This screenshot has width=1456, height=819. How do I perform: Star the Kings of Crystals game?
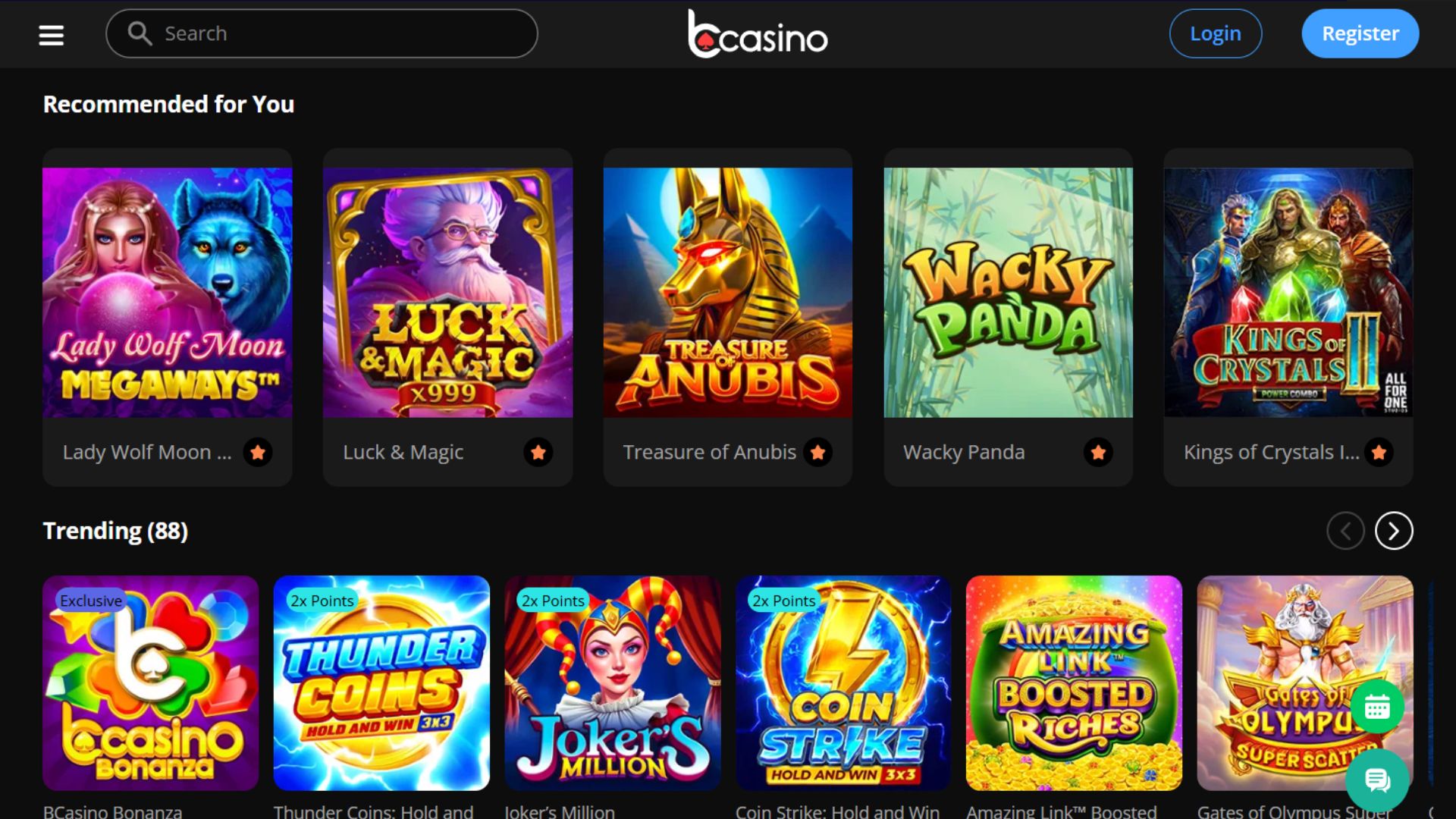[1379, 453]
